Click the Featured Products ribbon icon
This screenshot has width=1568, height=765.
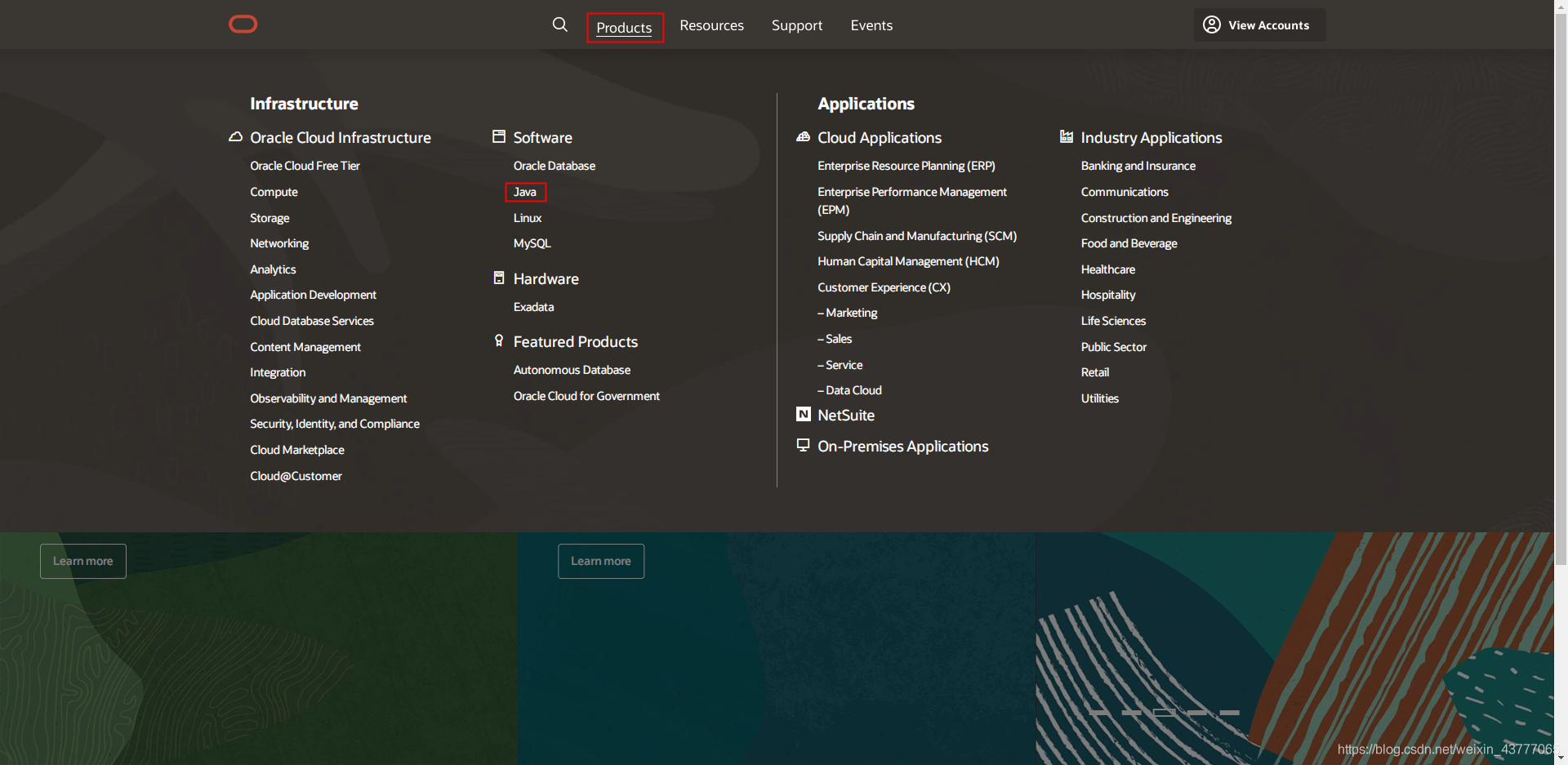click(x=499, y=340)
